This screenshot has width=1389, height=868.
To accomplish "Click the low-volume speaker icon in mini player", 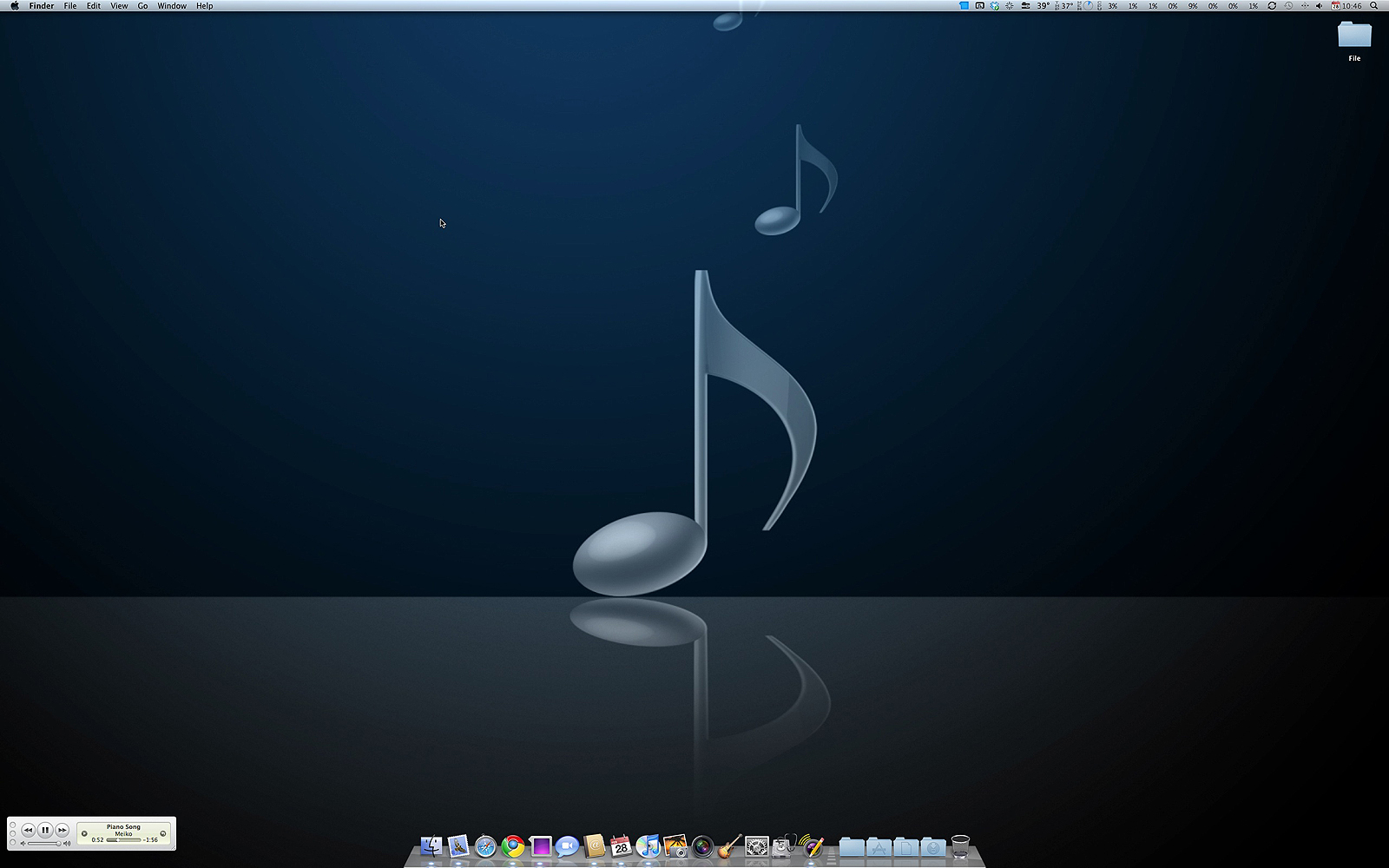I will click(23, 844).
